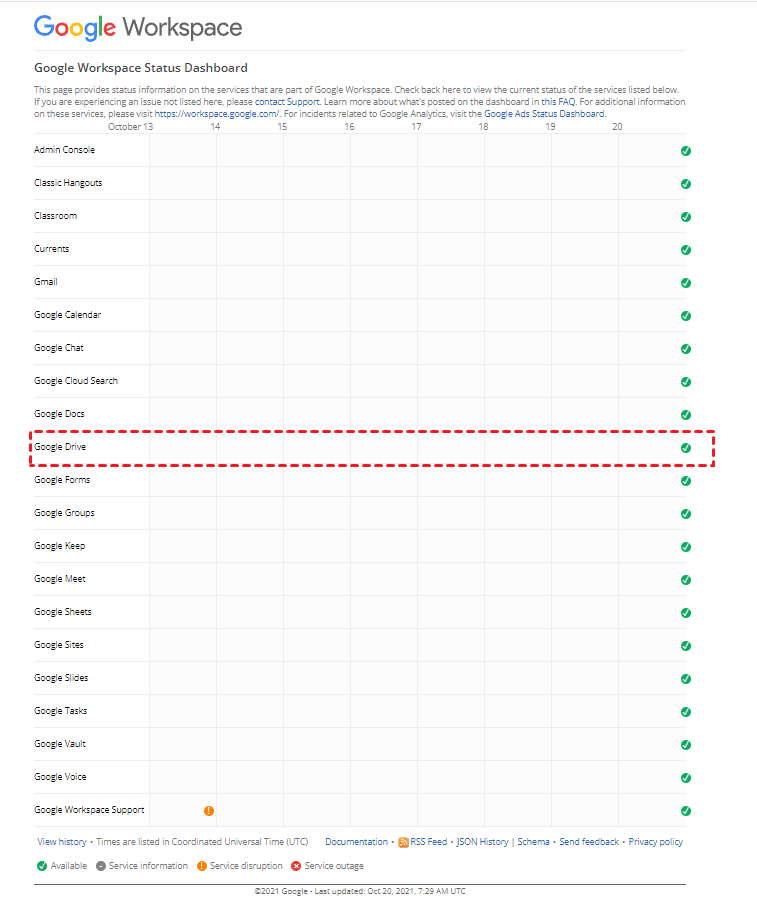Click the Google Workspace Status Dashboard heading
The image size is (757, 902).
pyautogui.click(x=141, y=68)
